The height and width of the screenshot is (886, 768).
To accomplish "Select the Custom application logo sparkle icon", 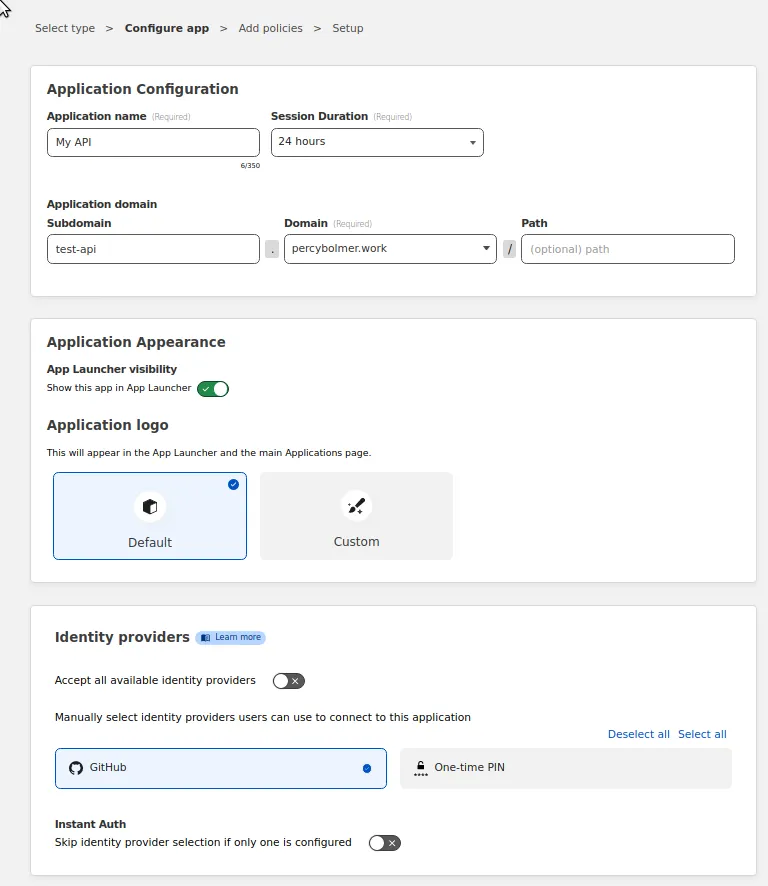I will 356,506.
